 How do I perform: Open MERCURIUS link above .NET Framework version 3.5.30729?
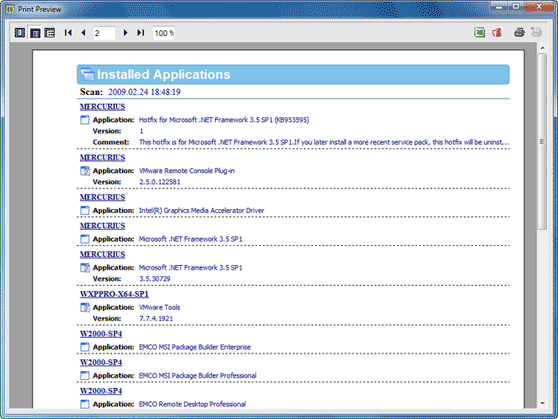pyautogui.click(x=102, y=255)
